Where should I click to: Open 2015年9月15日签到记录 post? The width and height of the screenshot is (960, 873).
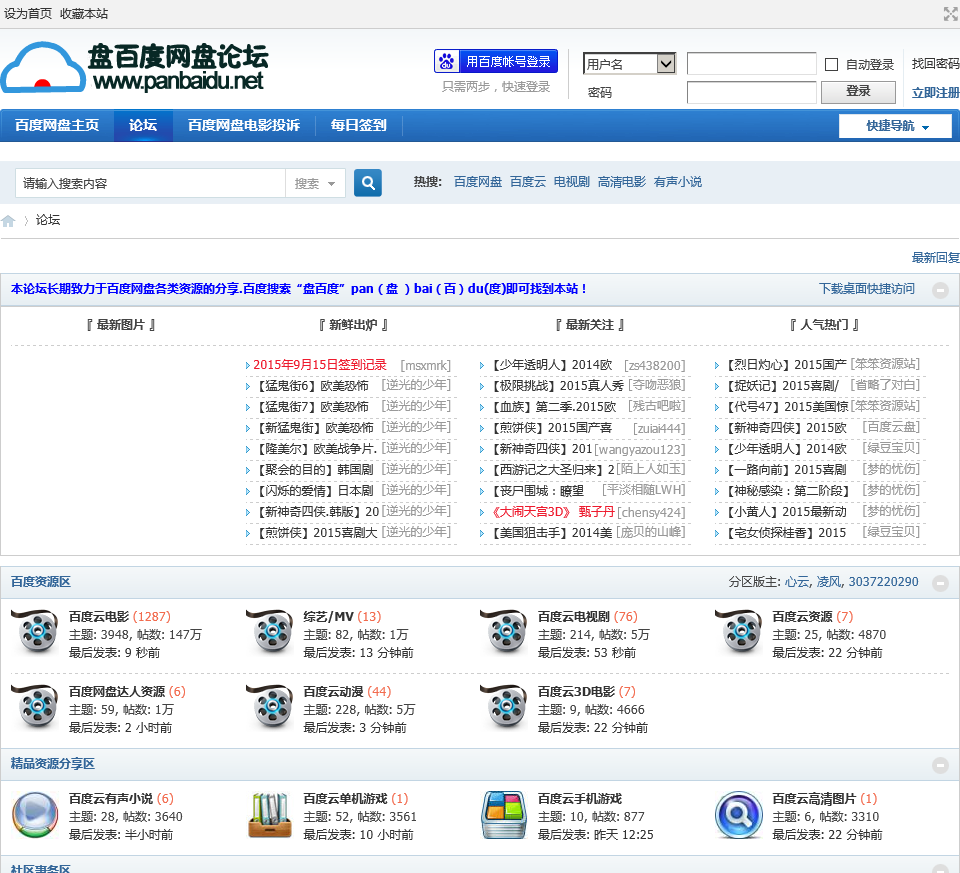320,365
